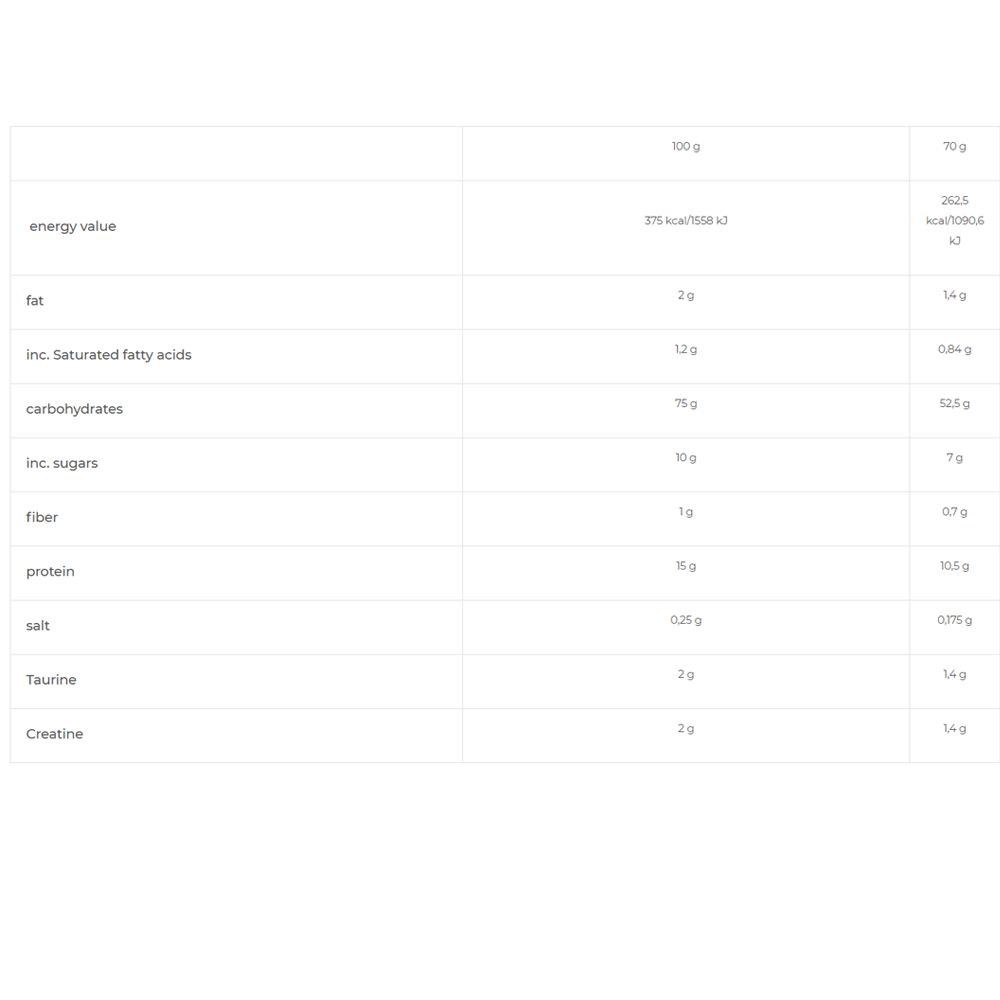Click the '52,5 g' carbohydrates value

click(x=955, y=404)
